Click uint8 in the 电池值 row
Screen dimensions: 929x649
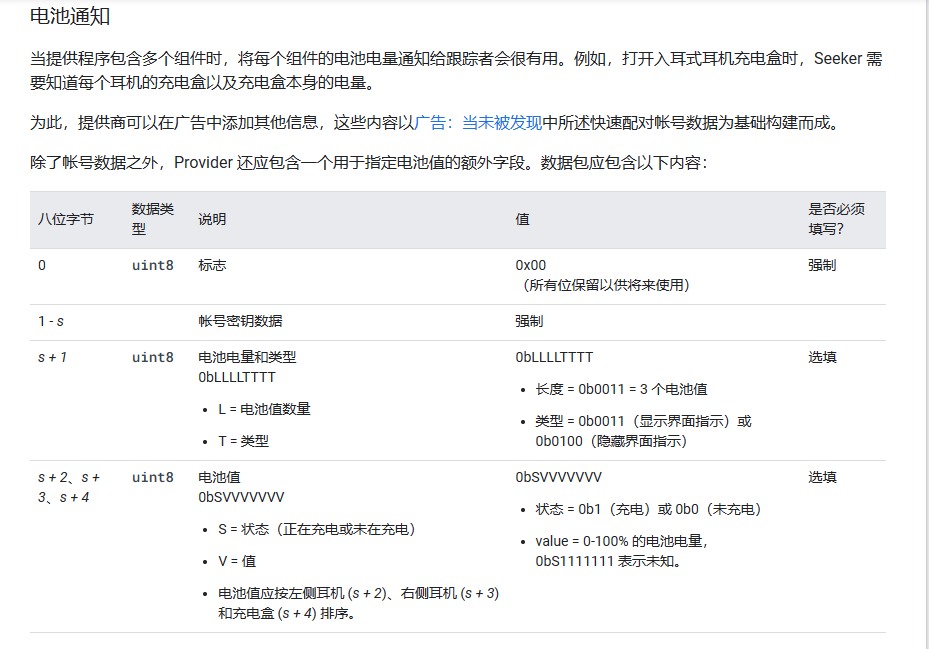(153, 478)
